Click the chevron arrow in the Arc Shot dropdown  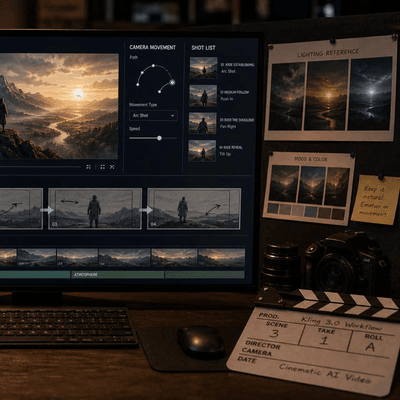pos(172,115)
